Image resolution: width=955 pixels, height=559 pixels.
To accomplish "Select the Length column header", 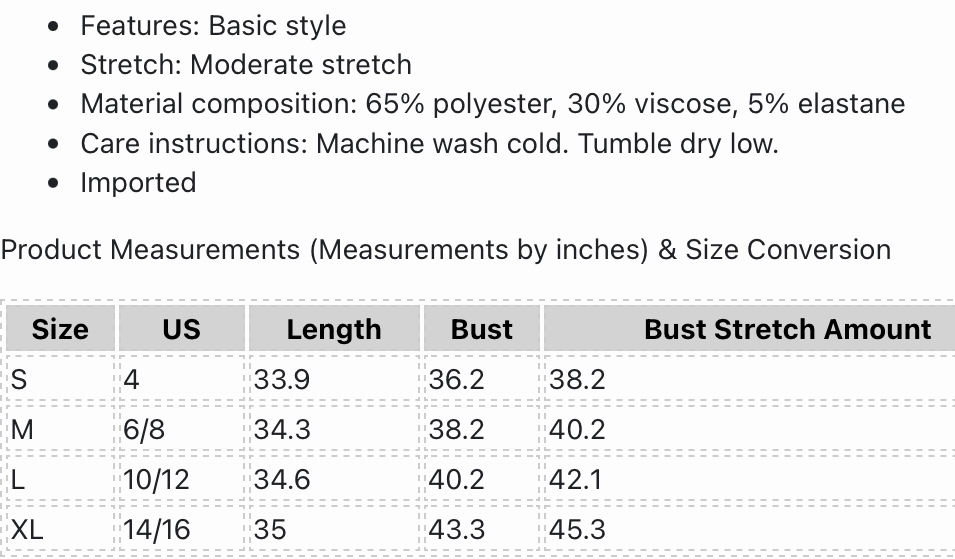I will pos(334,329).
